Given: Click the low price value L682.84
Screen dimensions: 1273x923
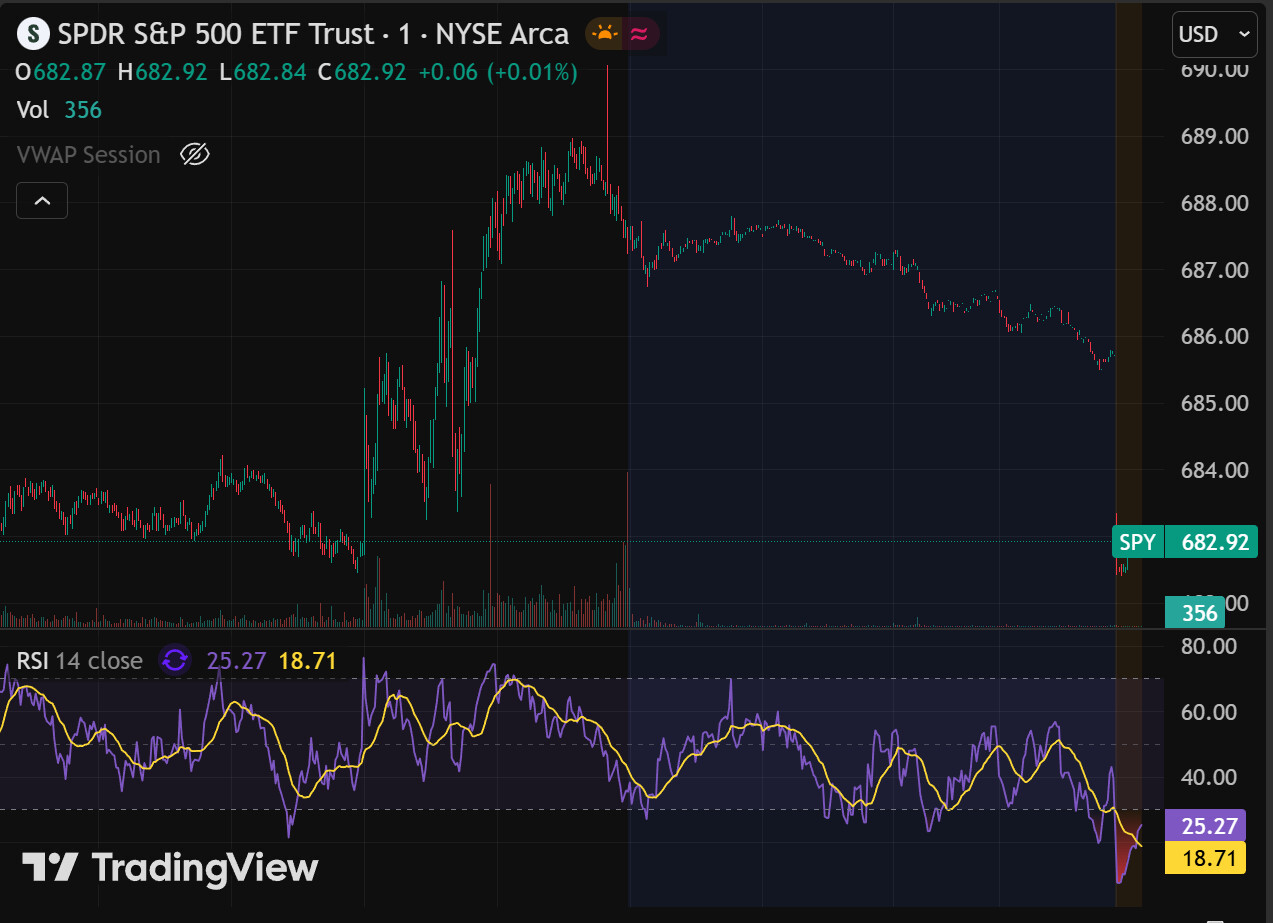Looking at the screenshot, I should click(x=262, y=72).
